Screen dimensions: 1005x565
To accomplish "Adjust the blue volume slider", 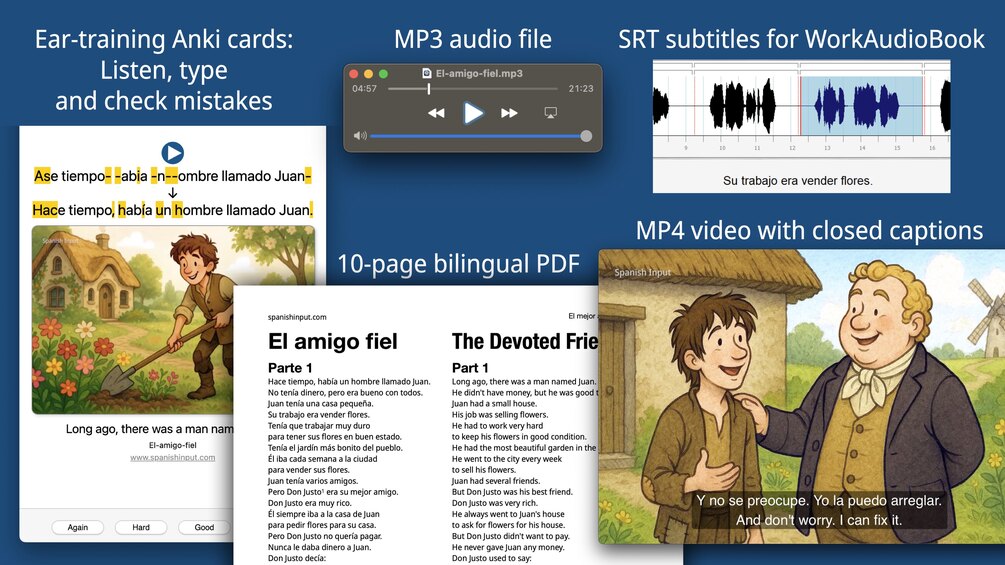I will (x=479, y=136).
